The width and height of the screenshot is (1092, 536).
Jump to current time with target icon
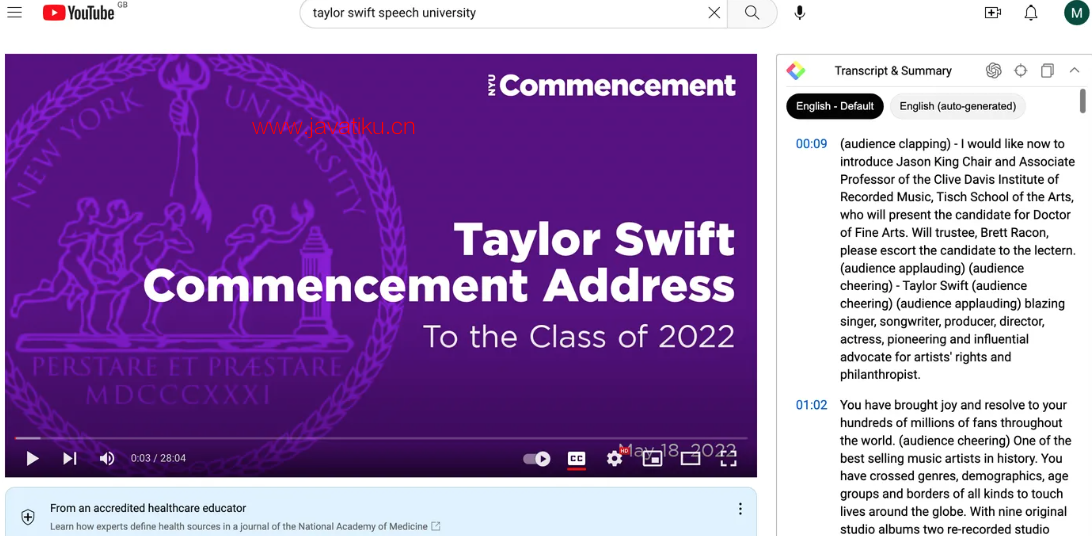(x=1021, y=70)
